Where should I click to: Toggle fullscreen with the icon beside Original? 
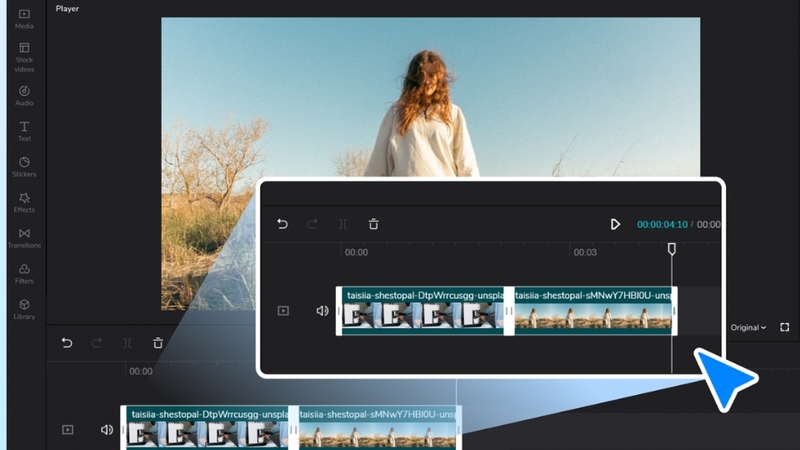pyautogui.click(x=785, y=327)
